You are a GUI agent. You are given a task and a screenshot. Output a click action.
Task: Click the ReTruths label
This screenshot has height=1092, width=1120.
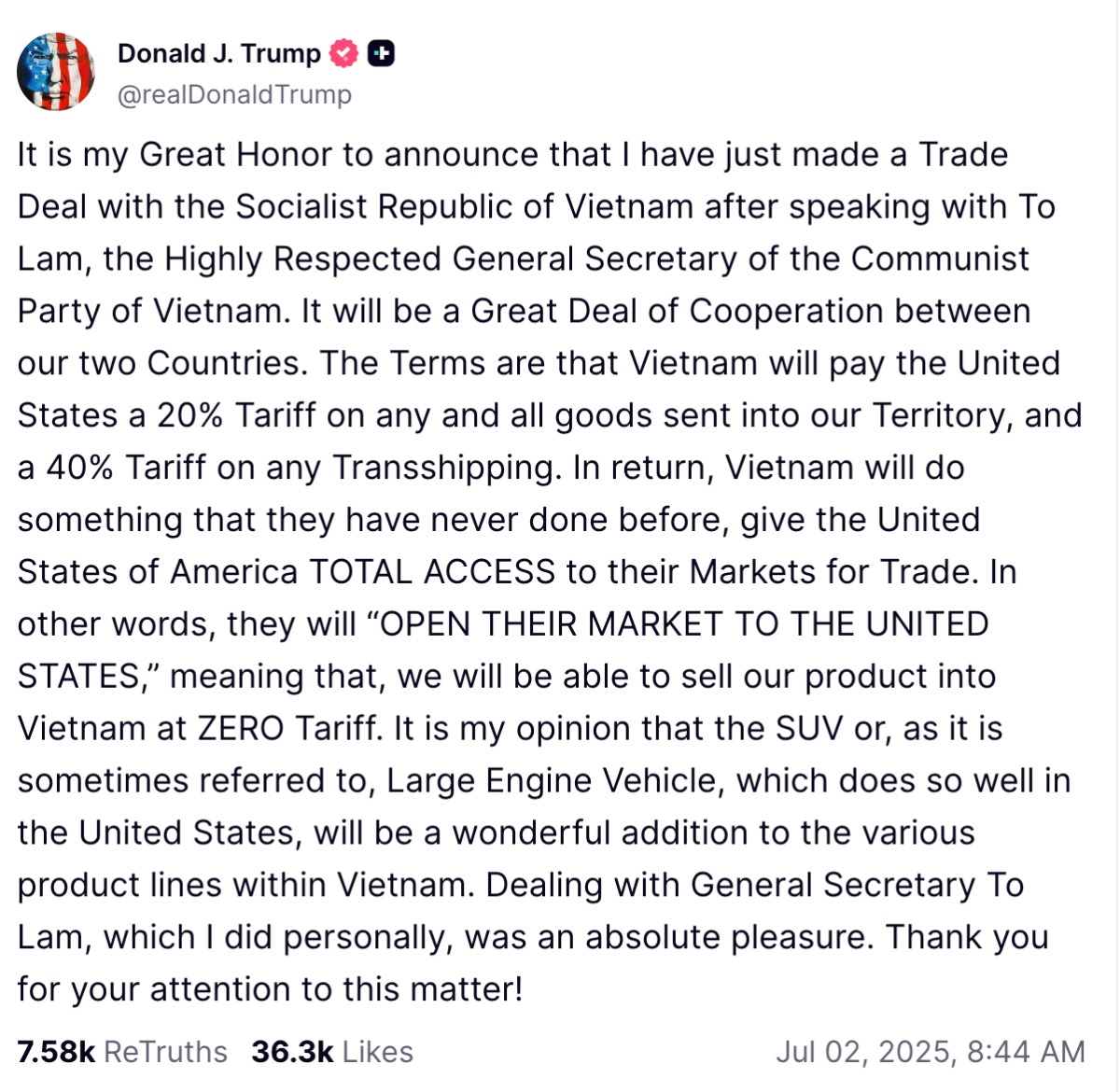[x=165, y=1052]
